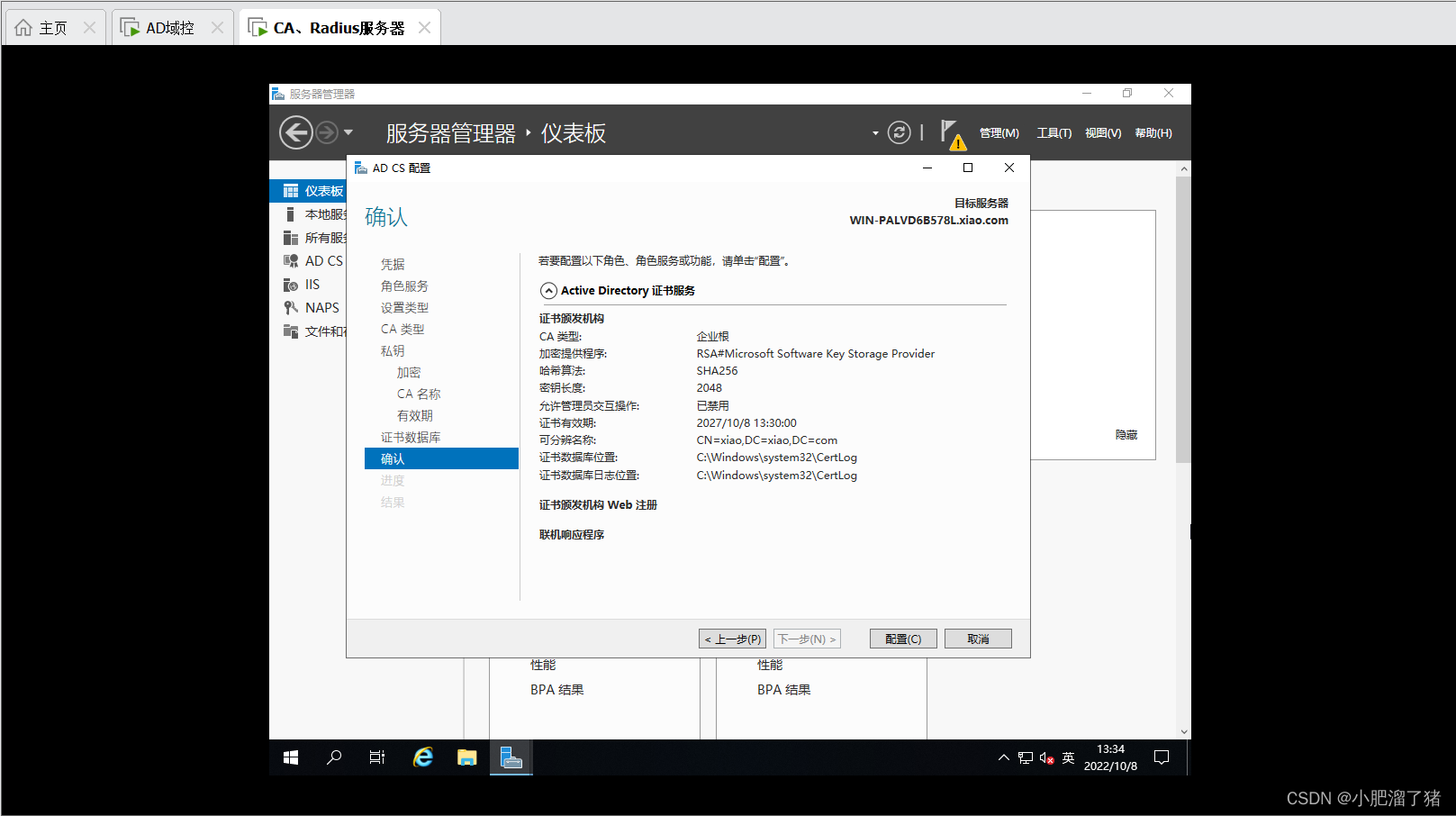Click the back arrow in Server Manager
The image size is (1456, 816).
[295, 132]
